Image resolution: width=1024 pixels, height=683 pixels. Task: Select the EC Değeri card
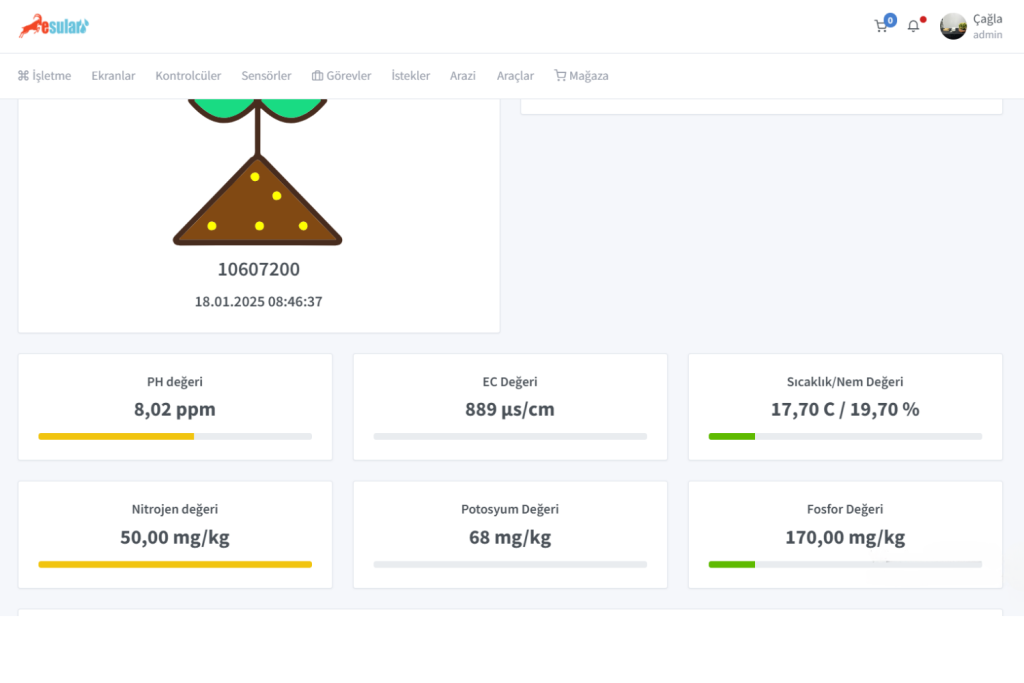pyautogui.click(x=510, y=406)
